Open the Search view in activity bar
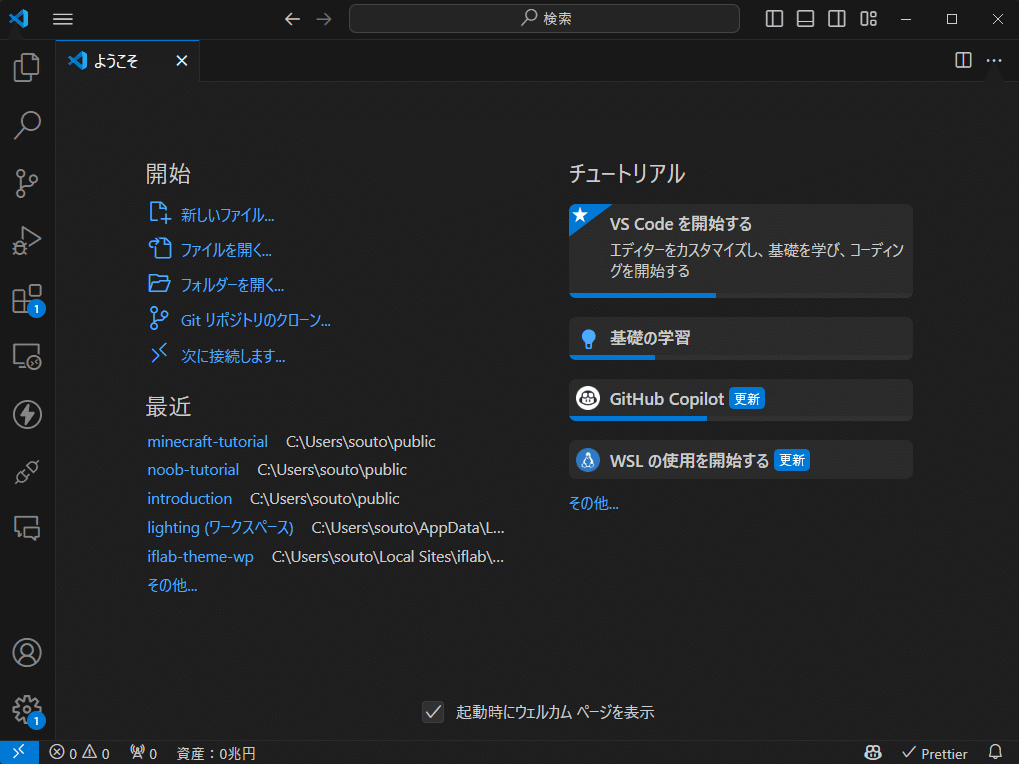 [27, 125]
